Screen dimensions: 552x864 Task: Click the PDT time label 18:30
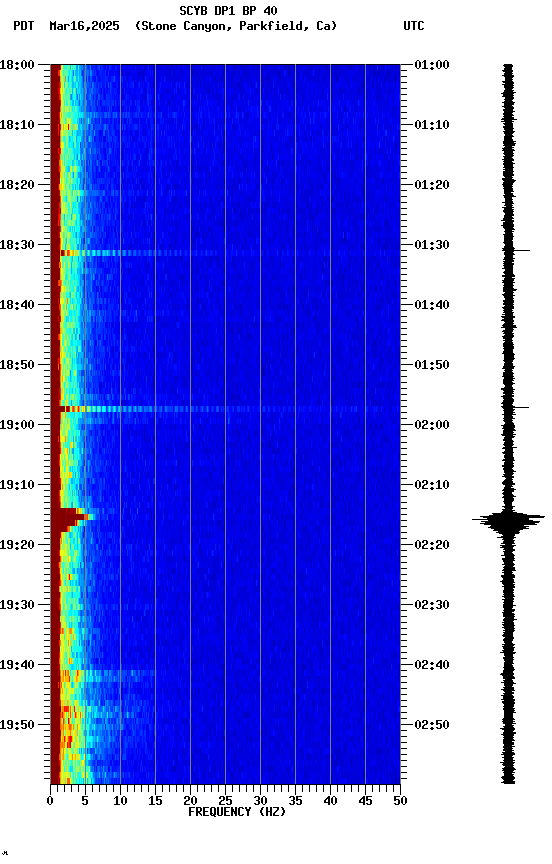(x=17, y=245)
